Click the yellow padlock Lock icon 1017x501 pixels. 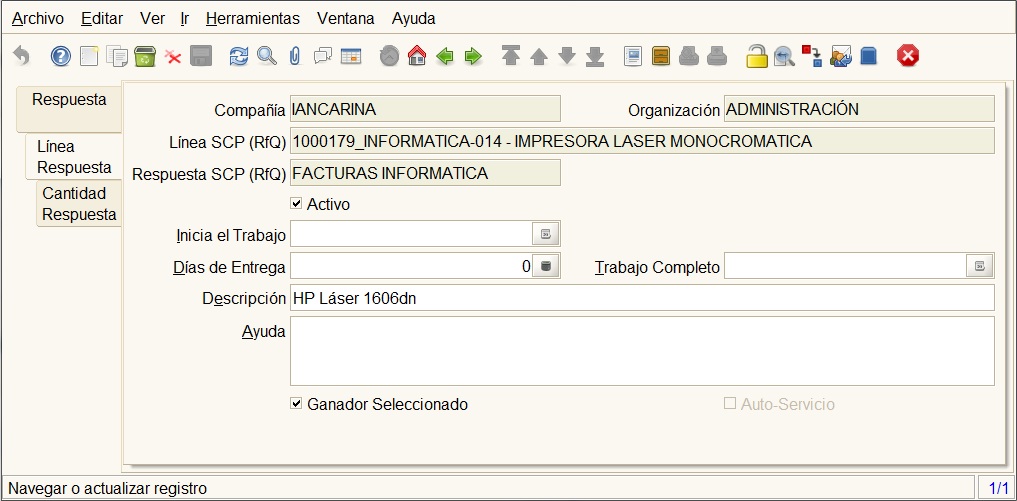tap(756, 56)
